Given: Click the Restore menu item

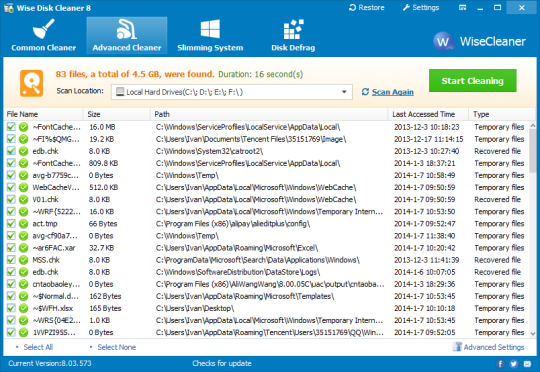Looking at the screenshot, I should (x=366, y=8).
